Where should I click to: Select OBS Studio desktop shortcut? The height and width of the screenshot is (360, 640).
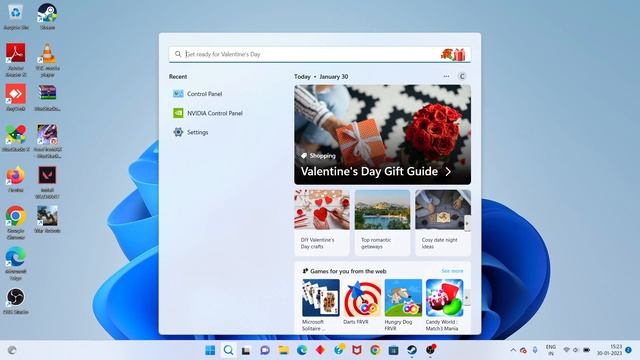tap(16, 301)
